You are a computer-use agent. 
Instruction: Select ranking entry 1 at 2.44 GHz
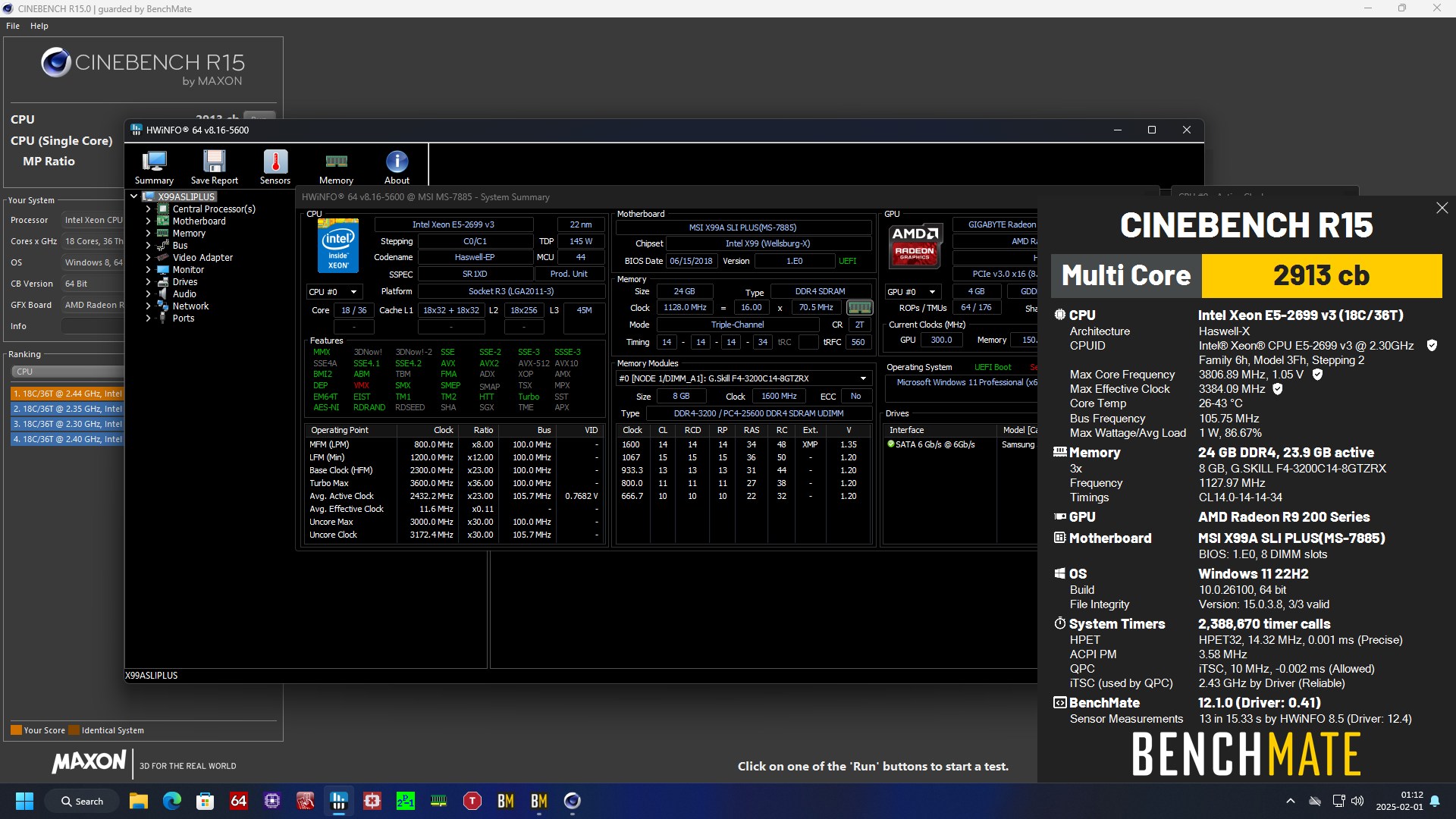tap(67, 394)
